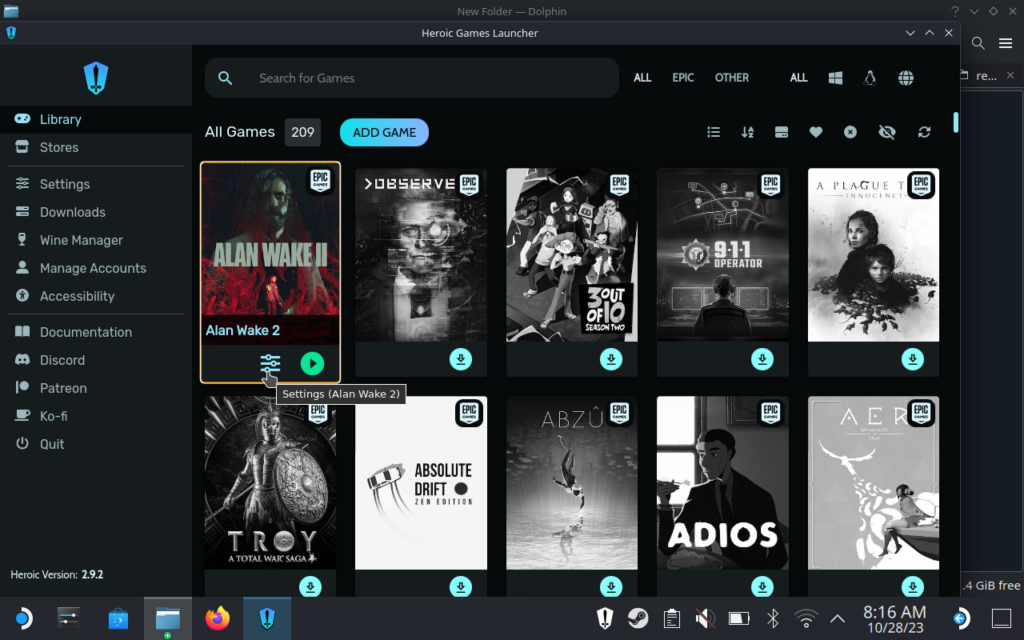Toggle non-available games circle-x icon
The image size is (1024, 640).
click(850, 132)
